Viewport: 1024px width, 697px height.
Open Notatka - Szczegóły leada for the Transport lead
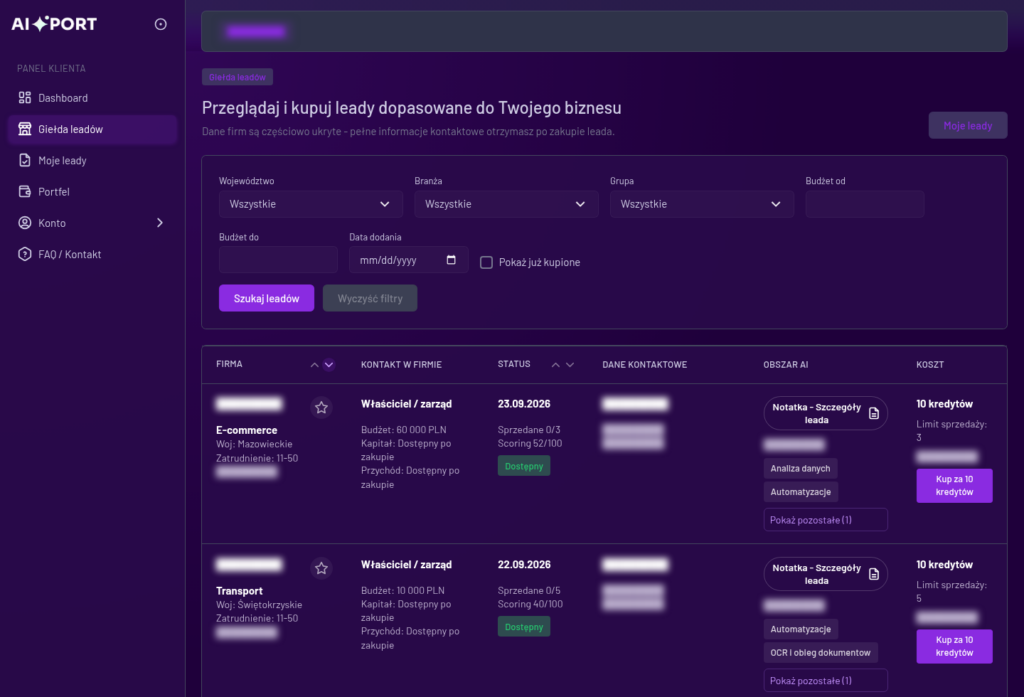(825, 574)
